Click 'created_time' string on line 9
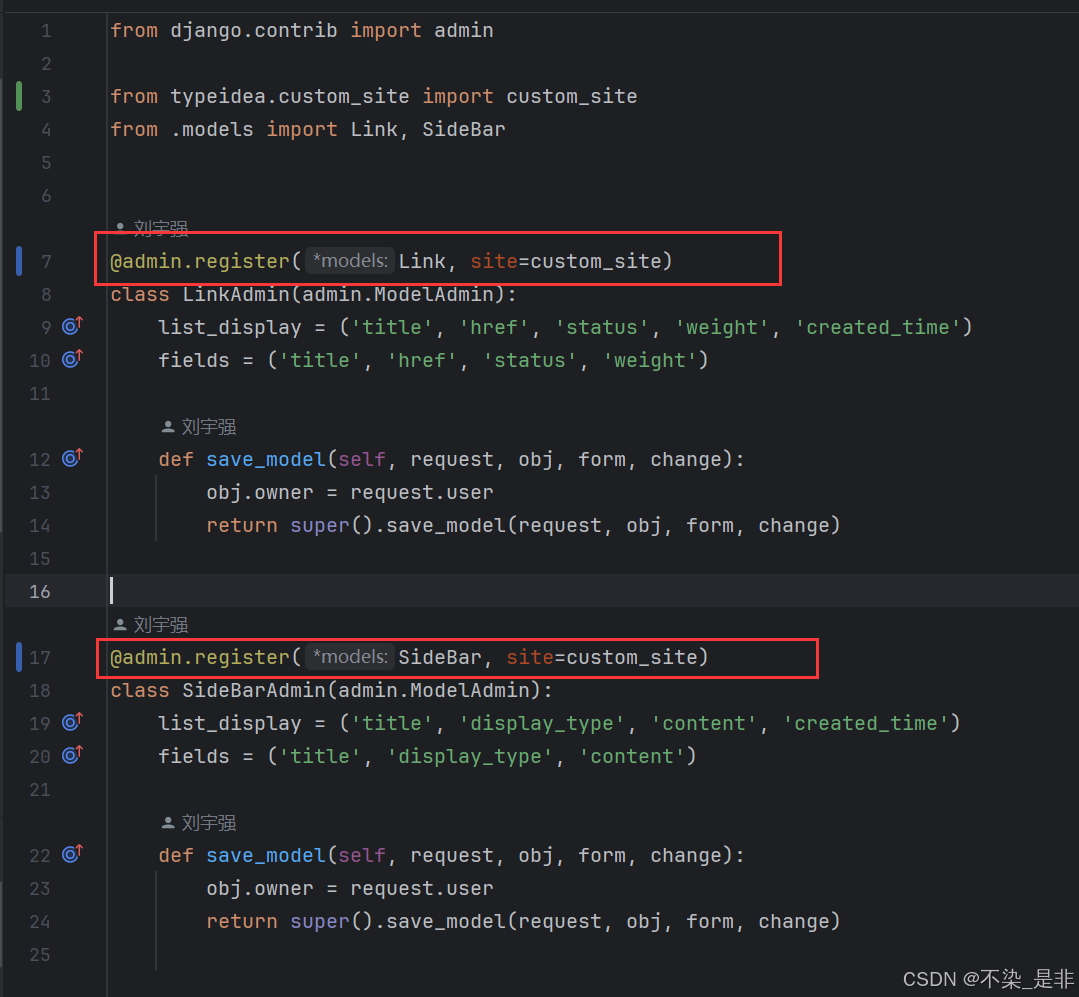 (x=878, y=328)
